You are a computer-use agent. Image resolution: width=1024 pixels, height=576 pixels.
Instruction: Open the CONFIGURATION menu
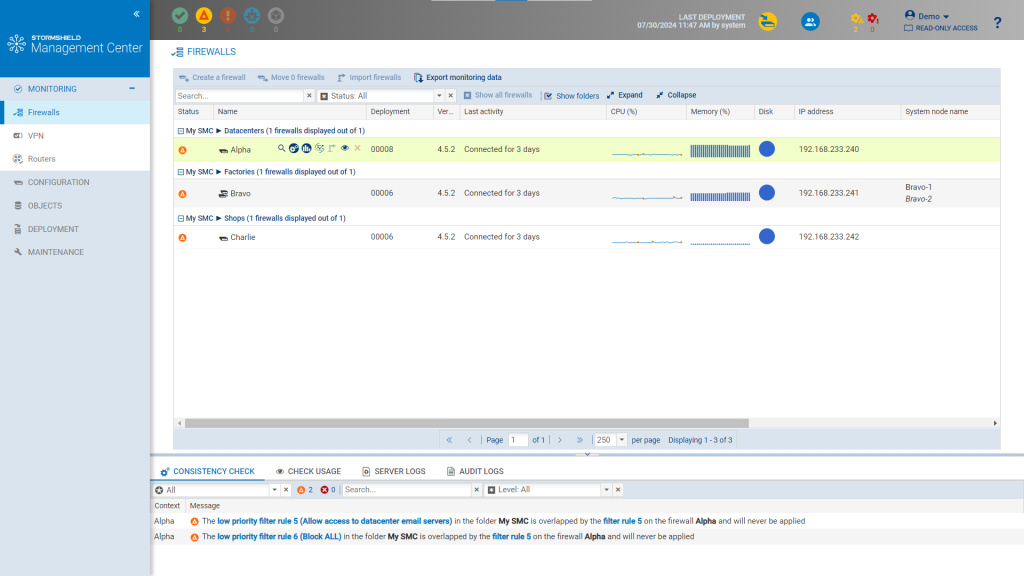[x=75, y=182]
